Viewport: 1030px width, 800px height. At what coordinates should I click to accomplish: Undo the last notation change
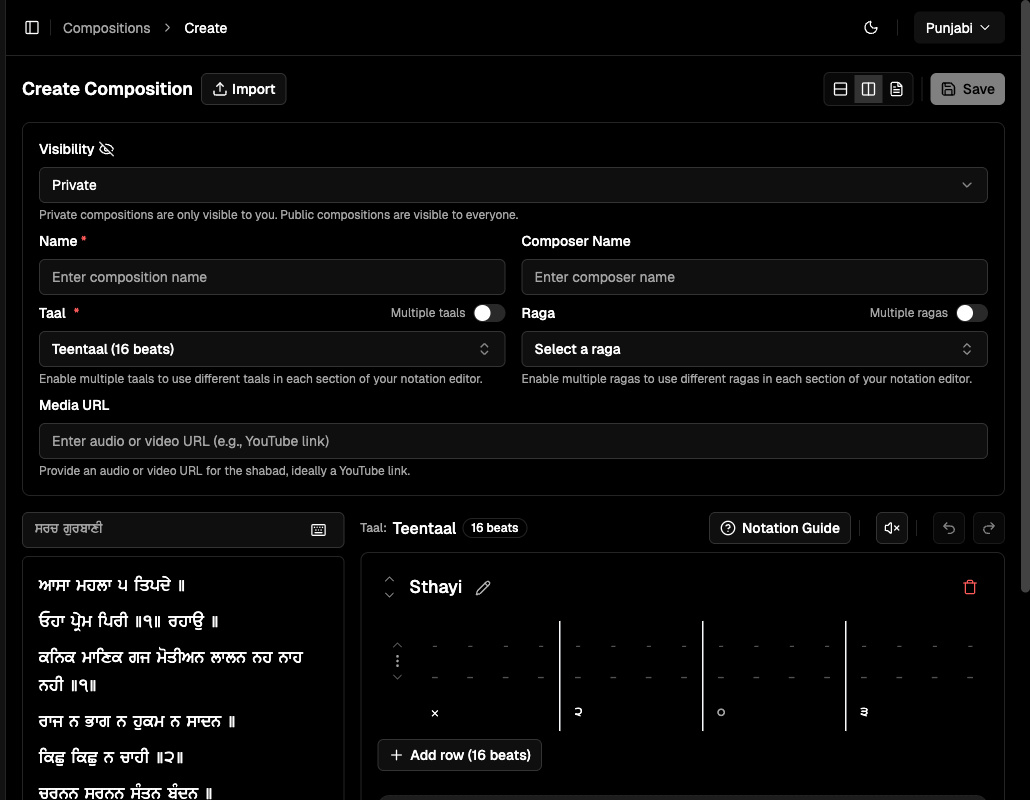tap(948, 527)
